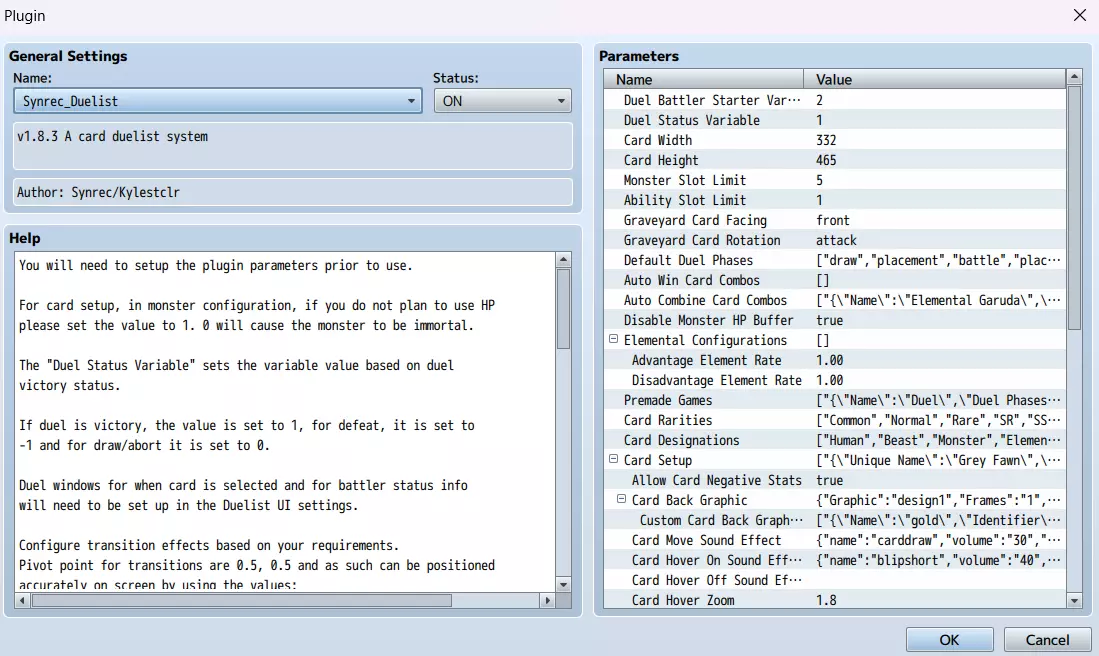Open the plugin Name dropdown

(x=217, y=101)
